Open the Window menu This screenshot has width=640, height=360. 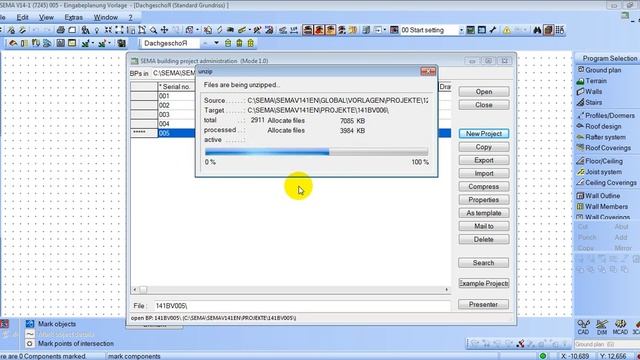click(106, 17)
